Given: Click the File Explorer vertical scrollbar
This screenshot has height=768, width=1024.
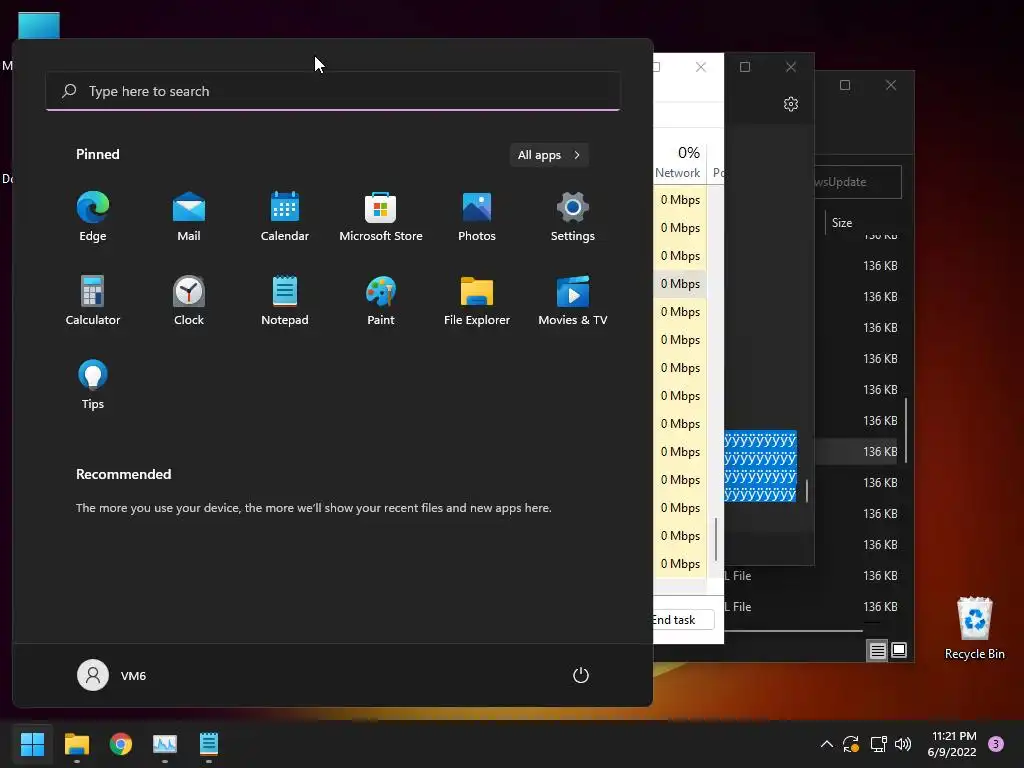Looking at the screenshot, I should click(x=906, y=430).
